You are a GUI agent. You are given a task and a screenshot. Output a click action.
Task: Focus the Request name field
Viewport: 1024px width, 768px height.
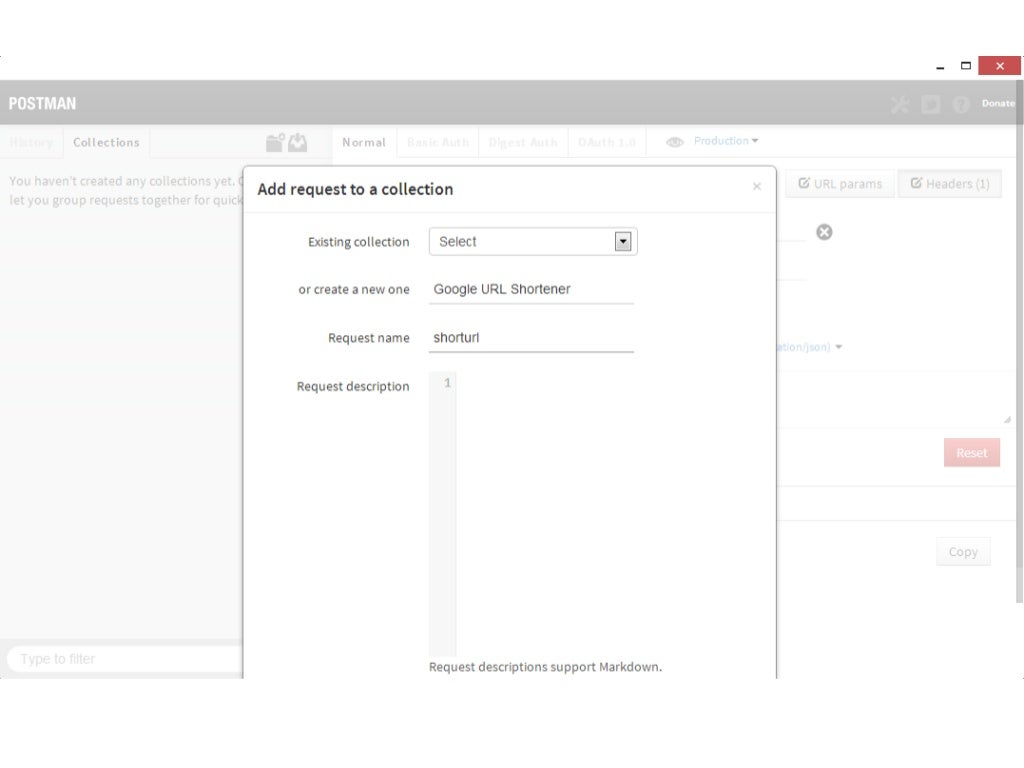(x=531, y=338)
